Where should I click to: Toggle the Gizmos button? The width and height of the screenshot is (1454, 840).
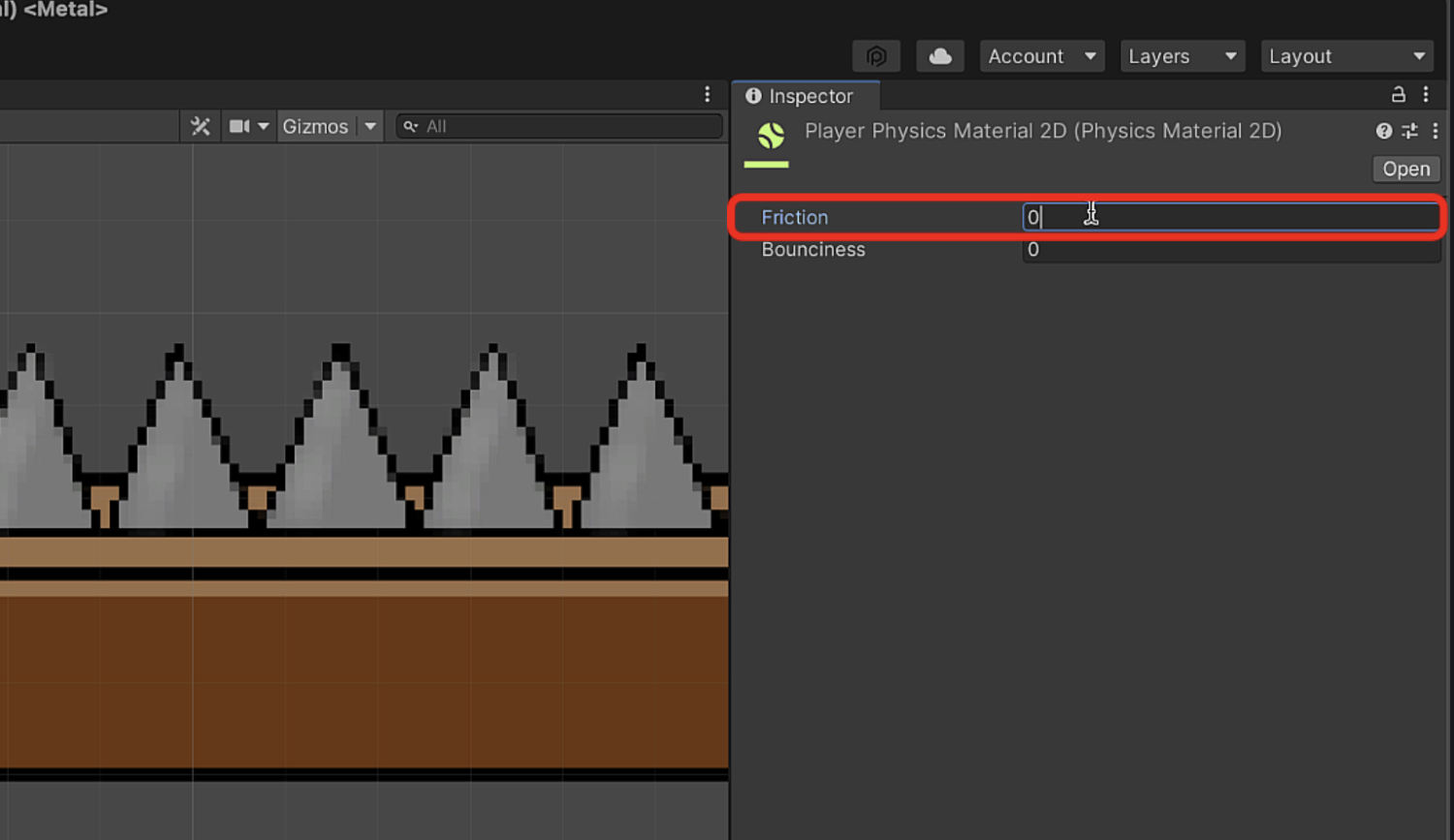point(315,127)
